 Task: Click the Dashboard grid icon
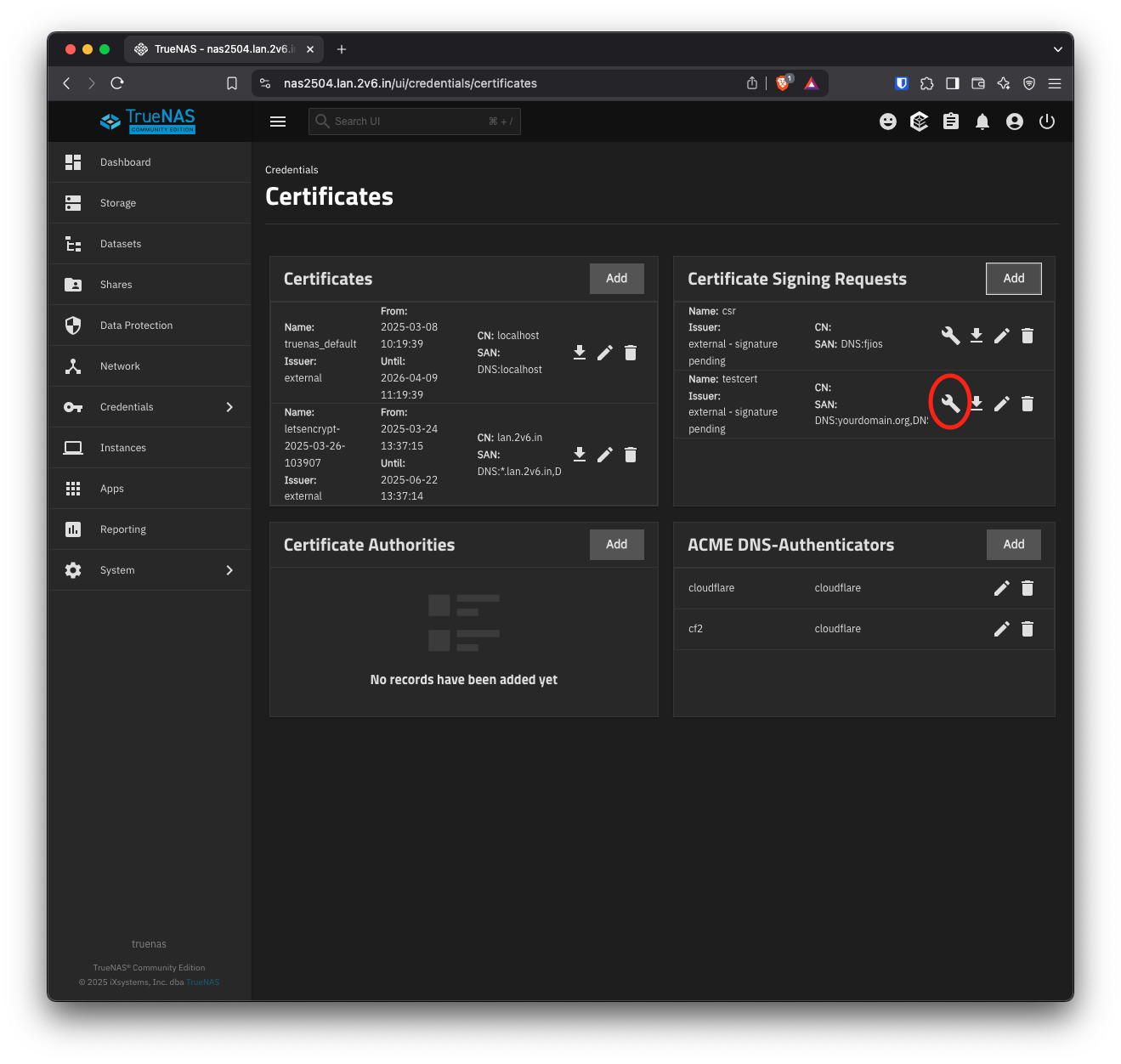pyautogui.click(x=73, y=162)
